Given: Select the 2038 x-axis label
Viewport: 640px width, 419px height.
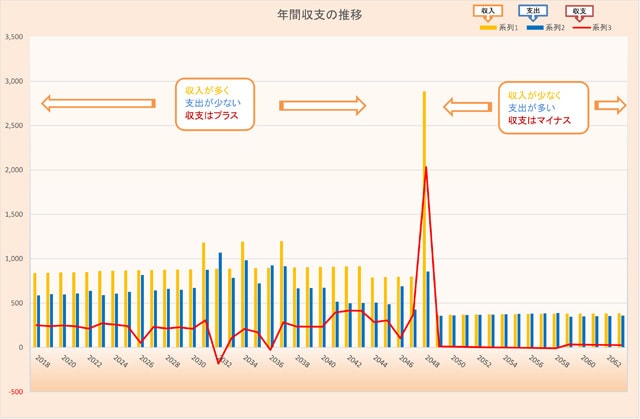Looking at the screenshot, I should point(302,361).
